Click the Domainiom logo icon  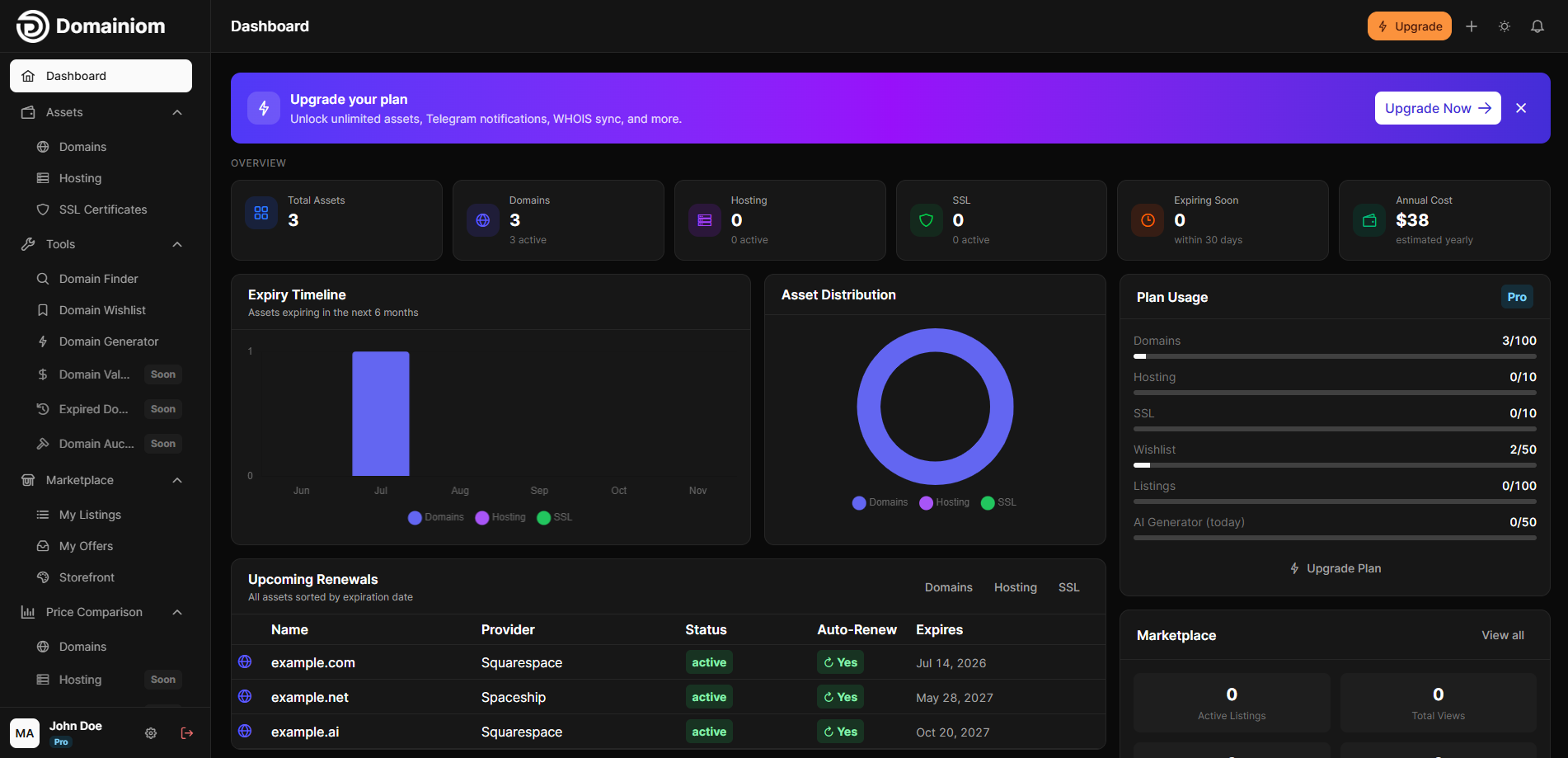[33, 26]
